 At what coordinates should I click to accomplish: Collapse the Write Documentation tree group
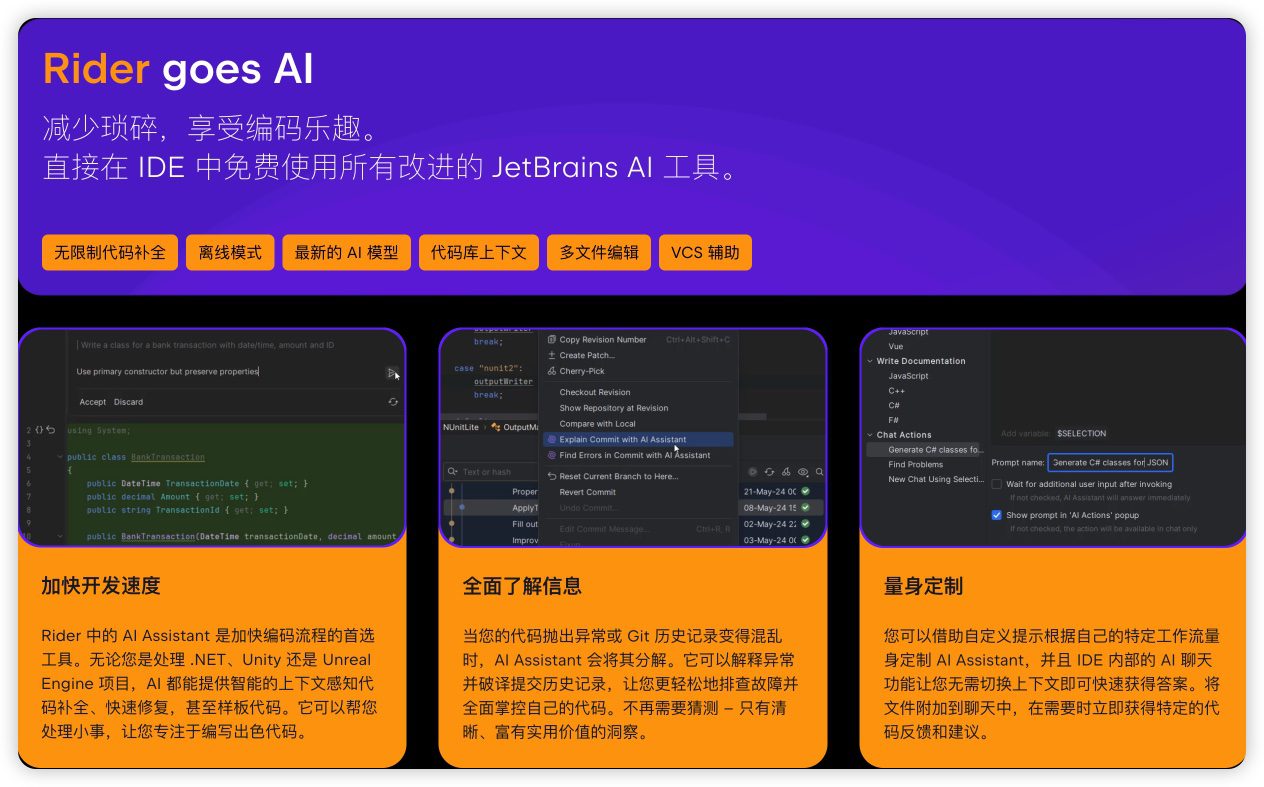coord(870,361)
